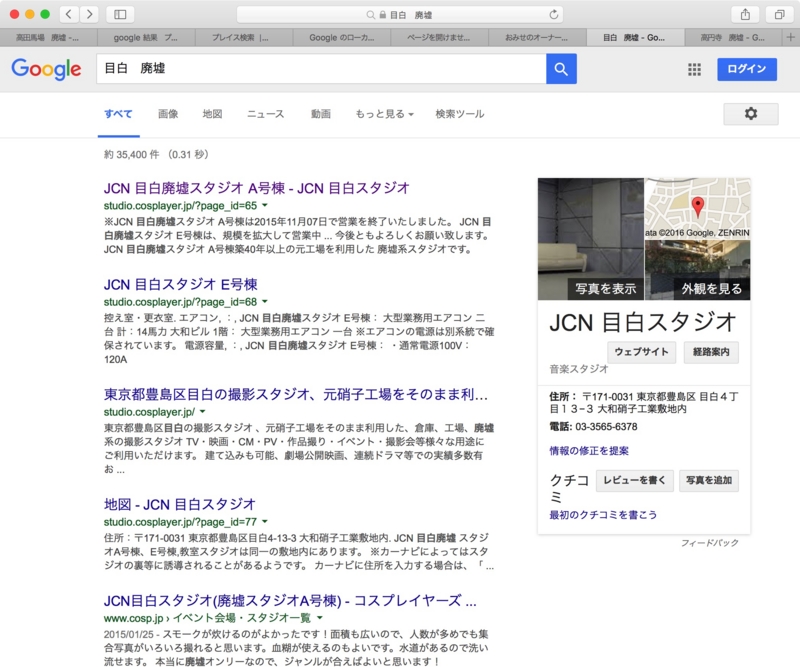Switch to the google 結果 tab
Viewport: 800px width, 667px height.
click(x=146, y=37)
